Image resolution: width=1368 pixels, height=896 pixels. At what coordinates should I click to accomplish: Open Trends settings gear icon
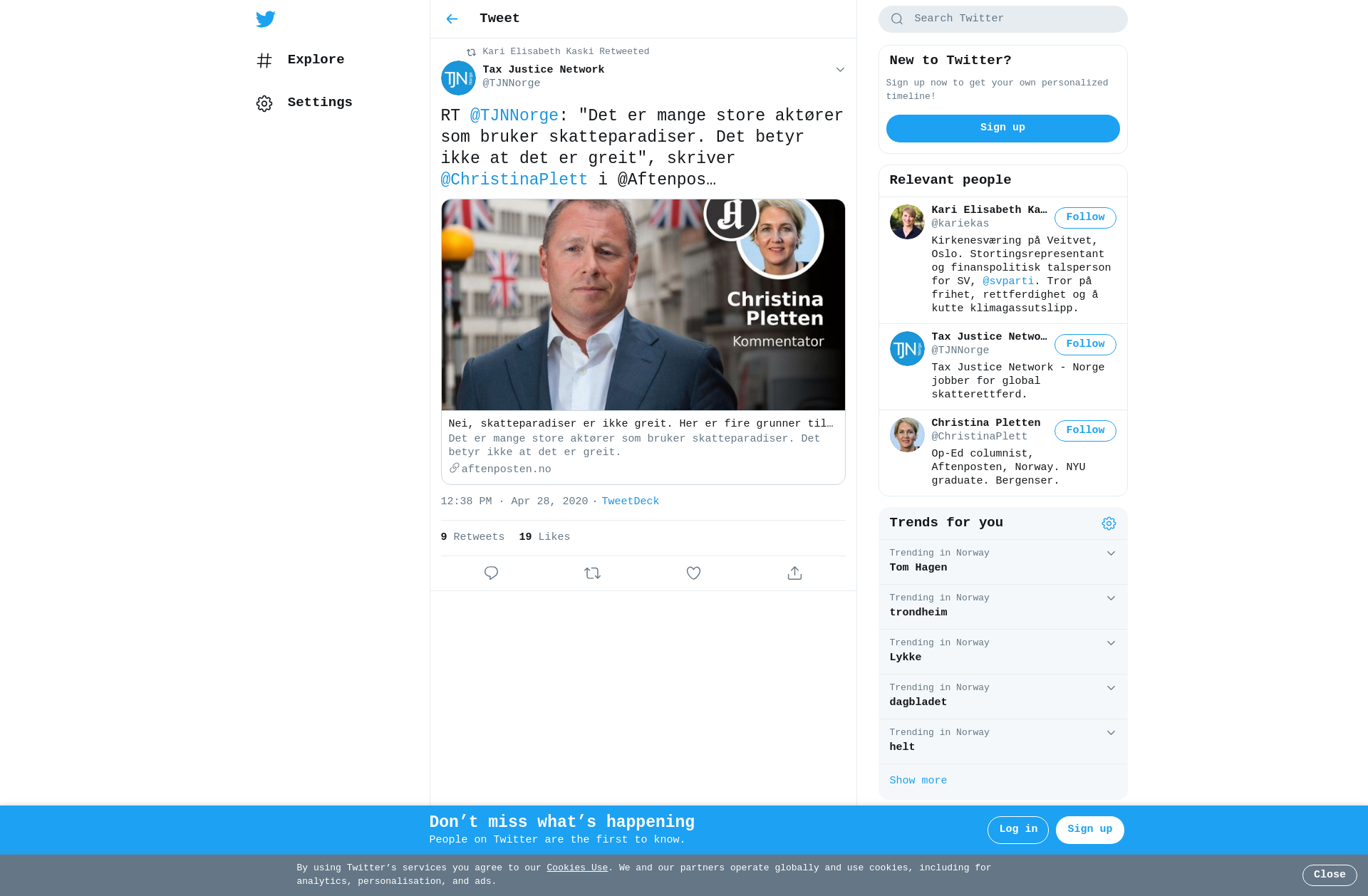coord(1109,523)
